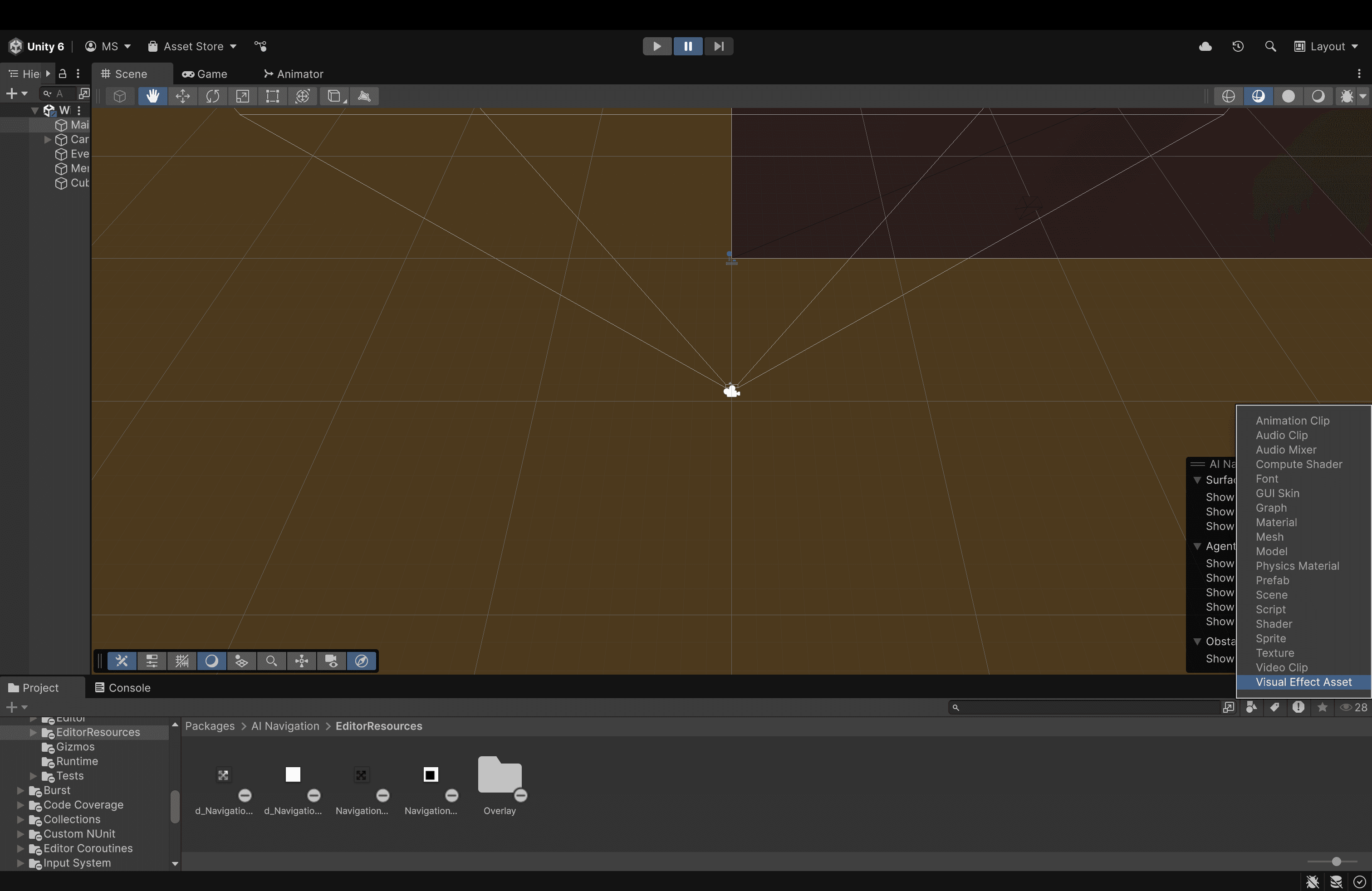Screen dimensions: 1372x891
Task: Adjust the project icon size slider
Action: pyautogui.click(x=1336, y=862)
